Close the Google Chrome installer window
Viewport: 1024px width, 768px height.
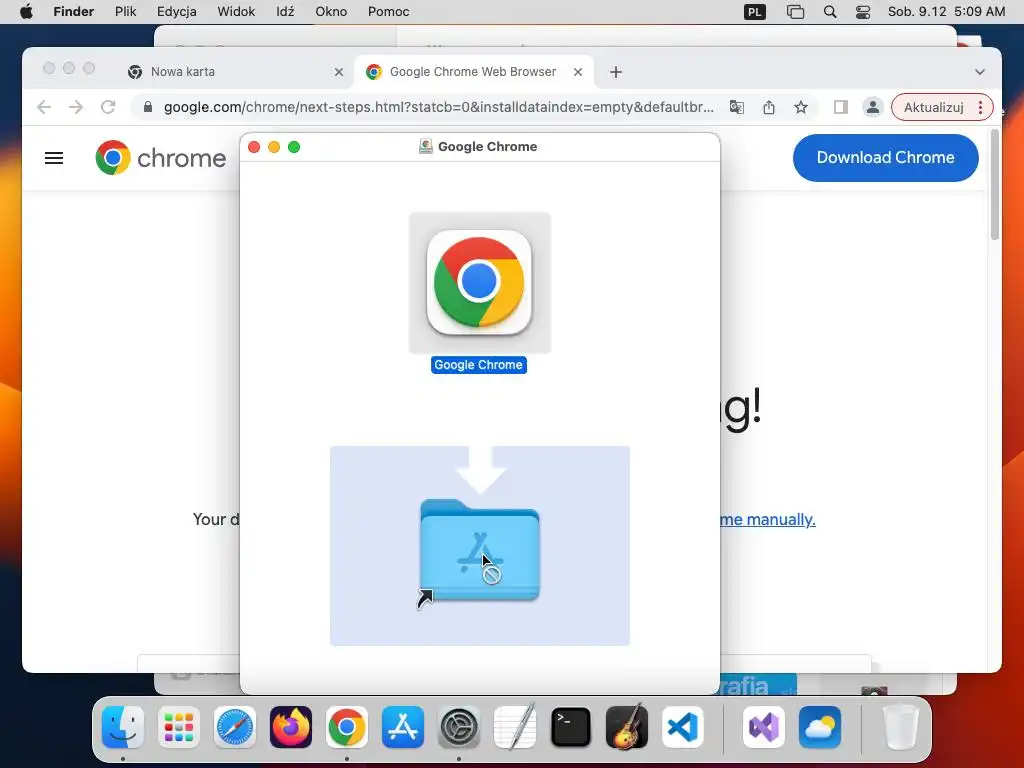[x=254, y=147]
